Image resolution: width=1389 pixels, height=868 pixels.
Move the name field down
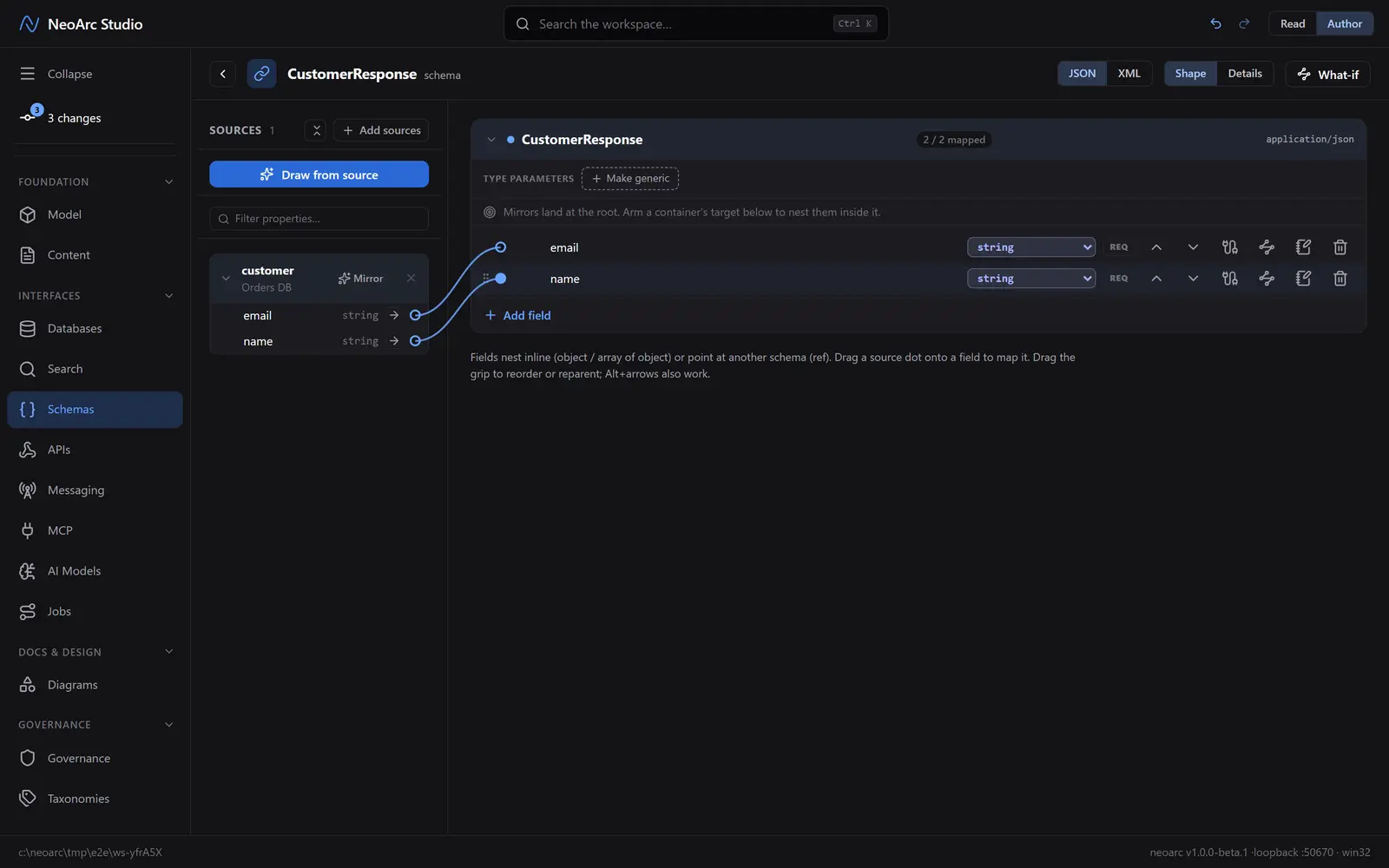tap(1193, 279)
